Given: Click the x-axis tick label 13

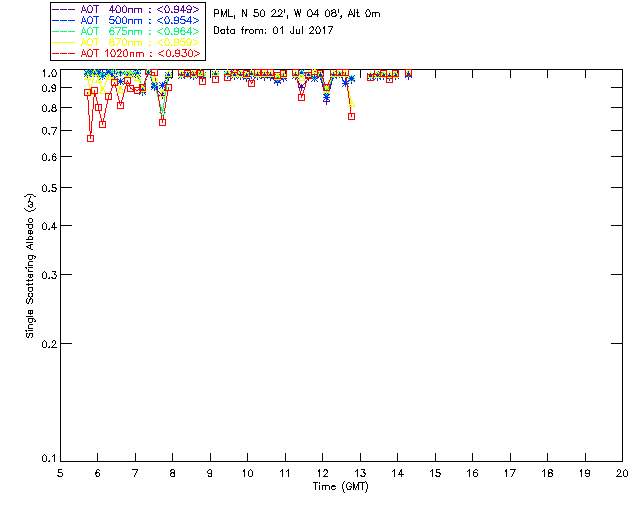Looking at the screenshot, I should tap(360, 473).
